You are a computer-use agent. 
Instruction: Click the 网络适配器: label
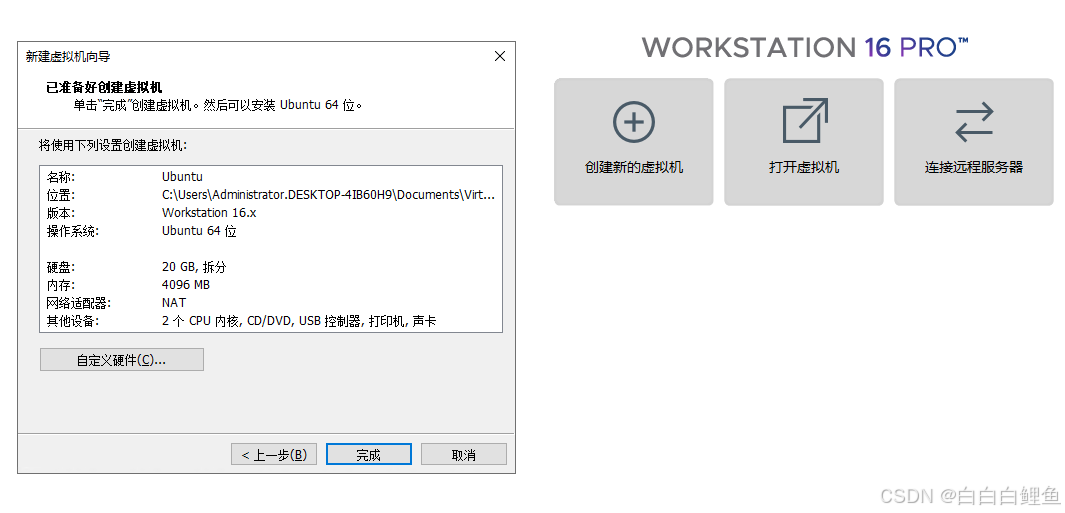point(78,302)
